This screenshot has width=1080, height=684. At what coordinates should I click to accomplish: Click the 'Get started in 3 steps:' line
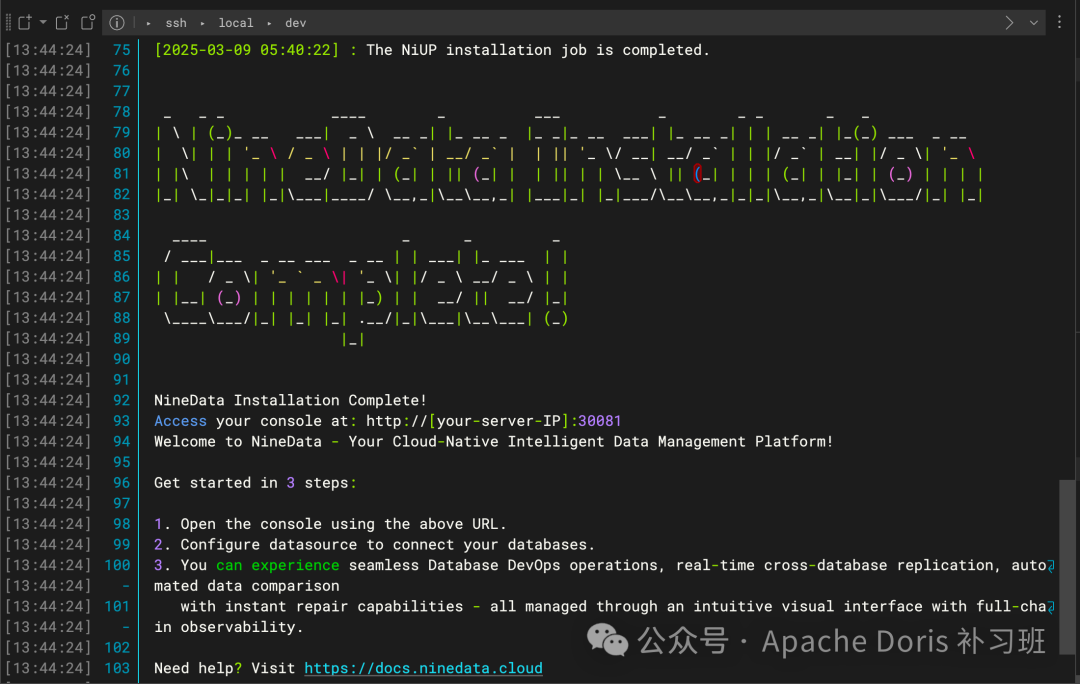256,483
